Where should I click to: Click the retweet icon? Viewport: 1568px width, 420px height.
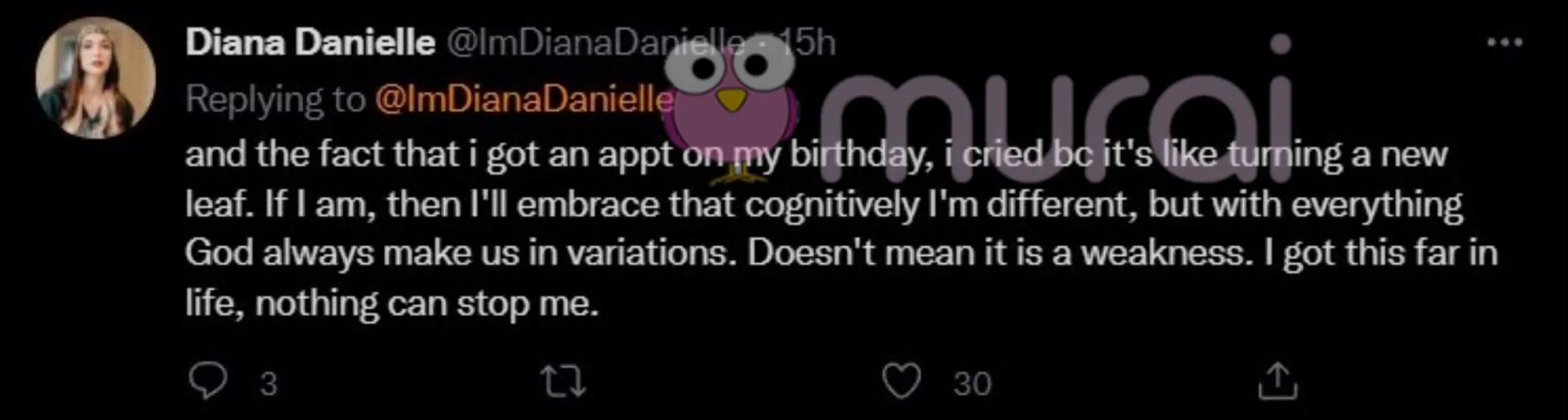[x=564, y=382]
